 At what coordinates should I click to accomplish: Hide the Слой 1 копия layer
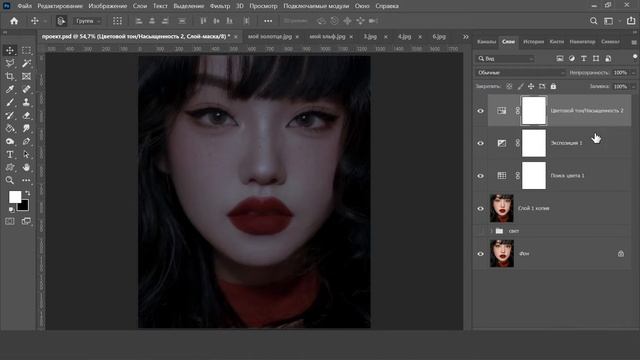click(x=480, y=209)
